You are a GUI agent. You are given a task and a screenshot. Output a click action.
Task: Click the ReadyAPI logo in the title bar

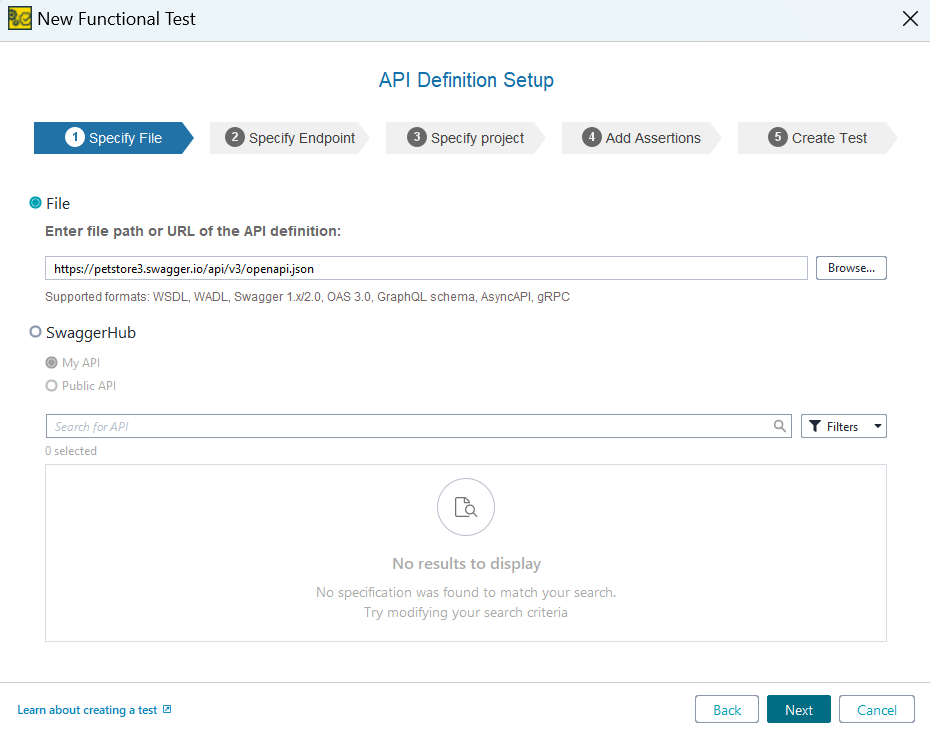(x=19, y=18)
